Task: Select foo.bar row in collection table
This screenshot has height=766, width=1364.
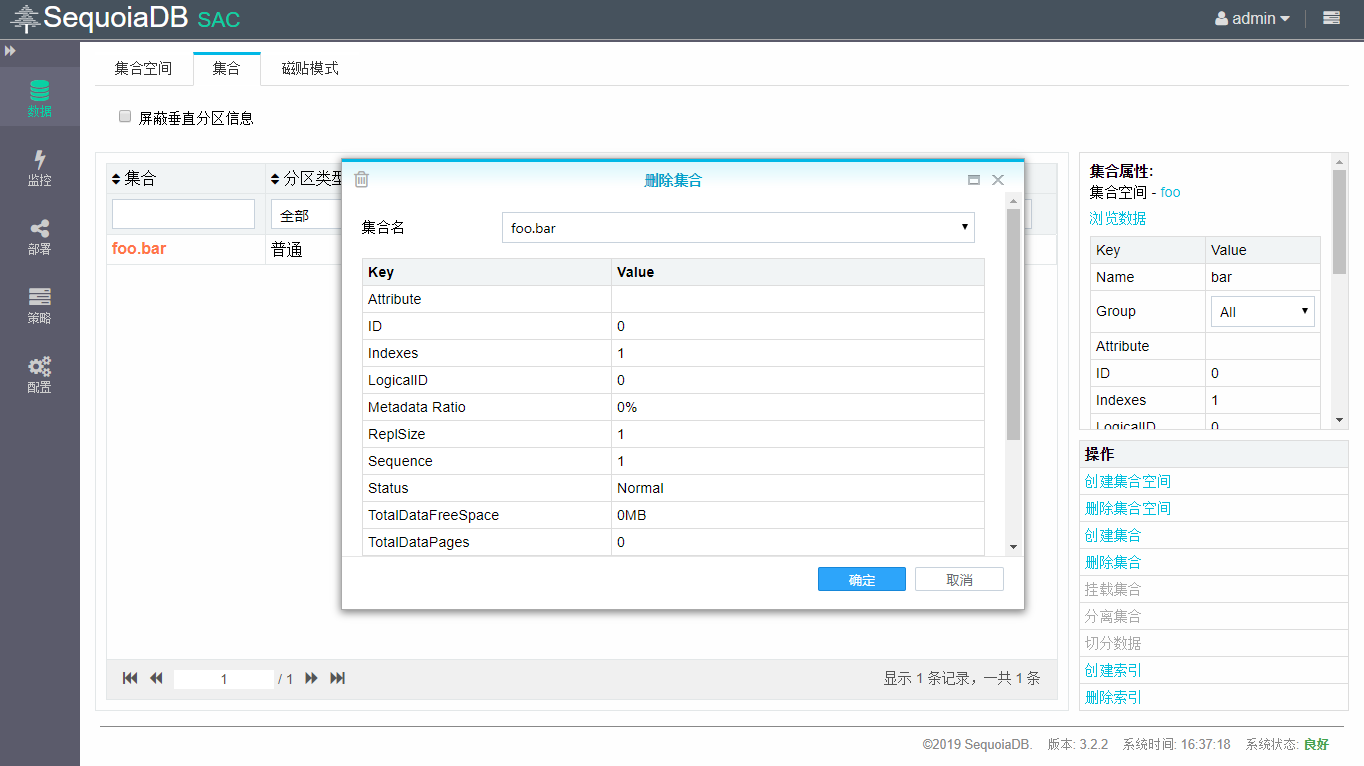Action: [x=139, y=248]
